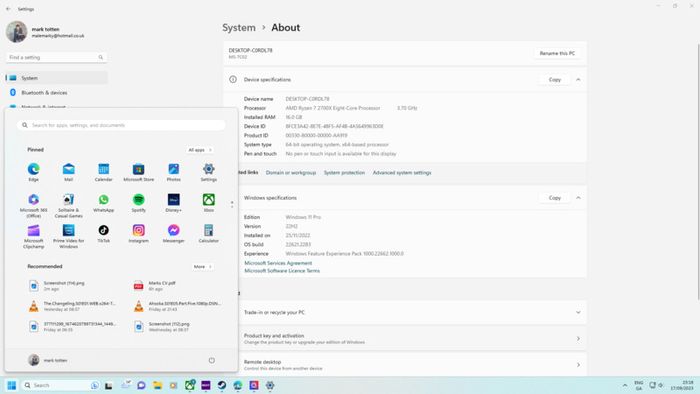700x394 pixels.
Task: Click System in the breadcrumb header
Action: pos(239,28)
